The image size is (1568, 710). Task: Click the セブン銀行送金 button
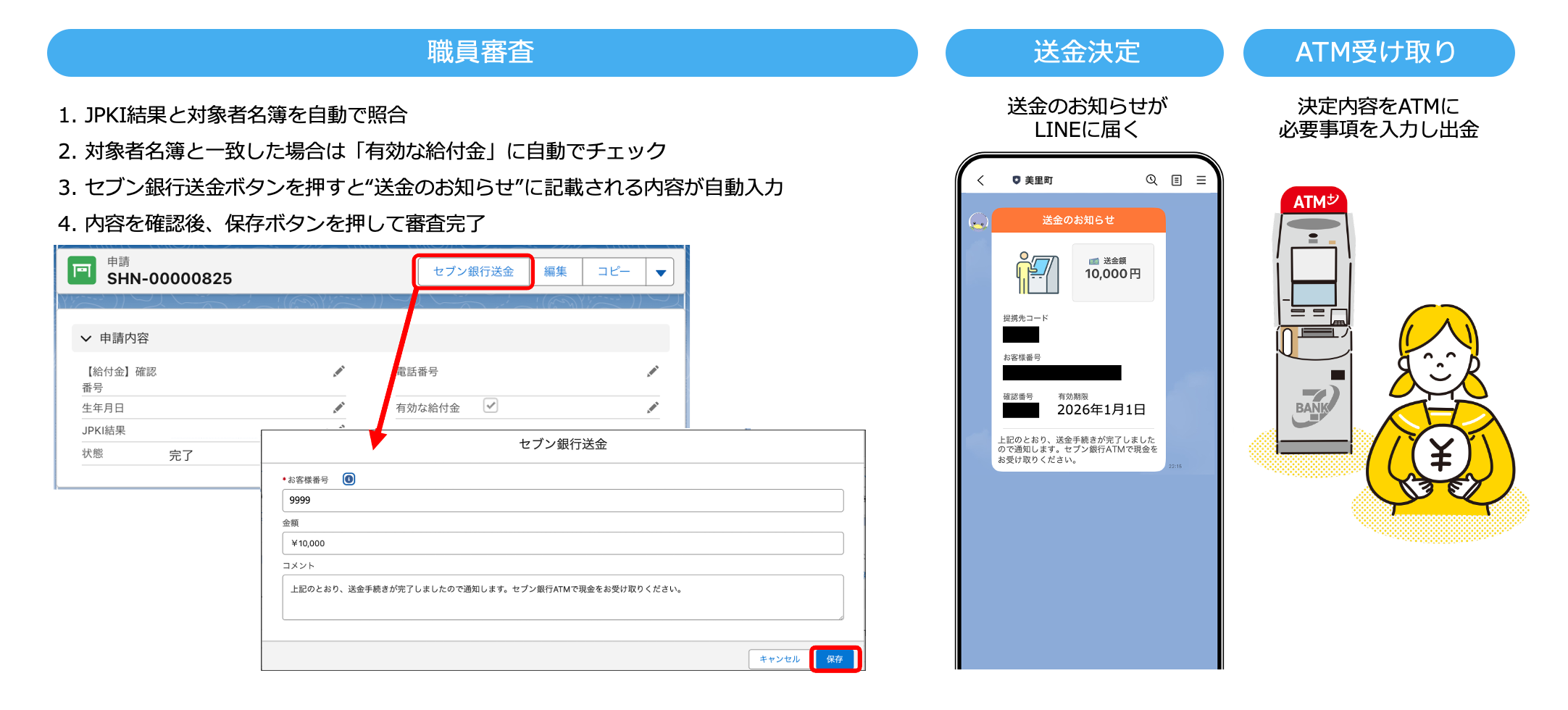click(x=473, y=272)
